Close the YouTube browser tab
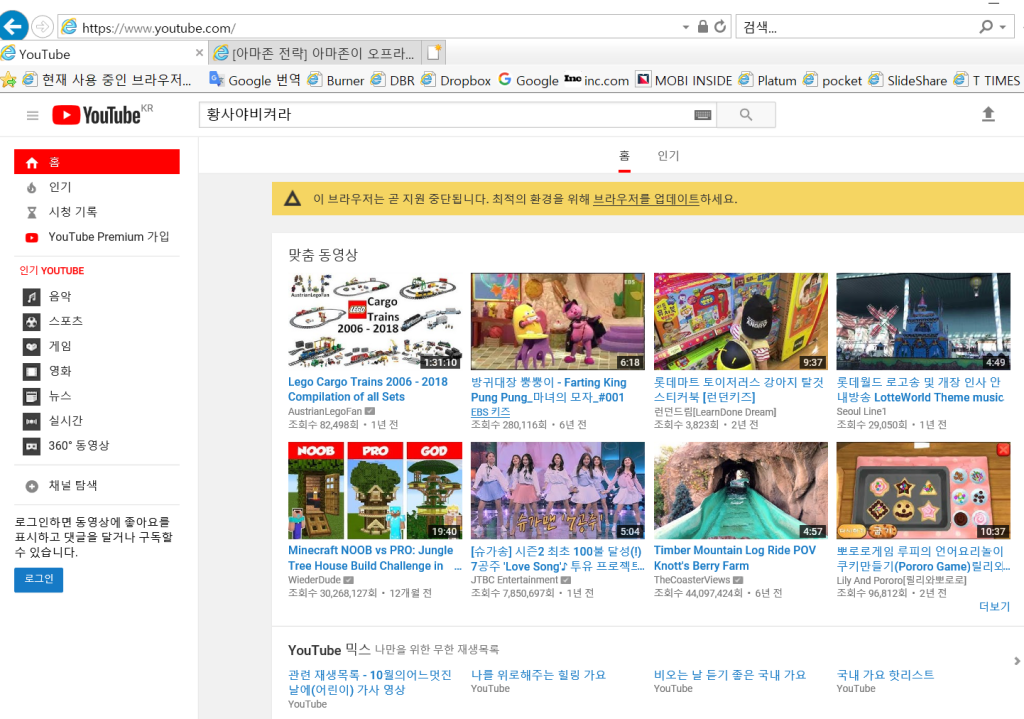This screenshot has height=719, width=1024. (199, 53)
